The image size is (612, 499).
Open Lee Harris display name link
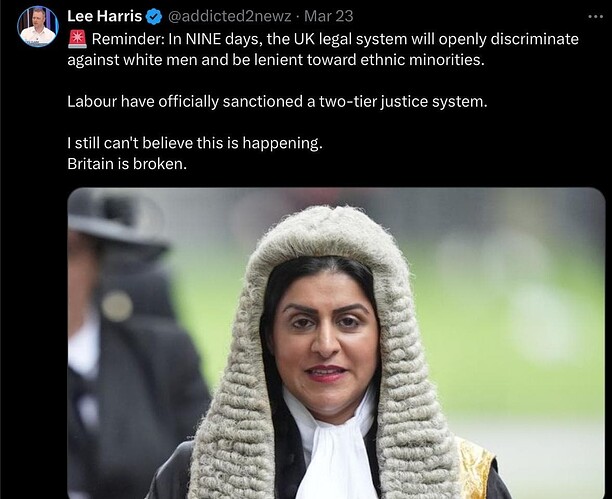click(x=104, y=16)
